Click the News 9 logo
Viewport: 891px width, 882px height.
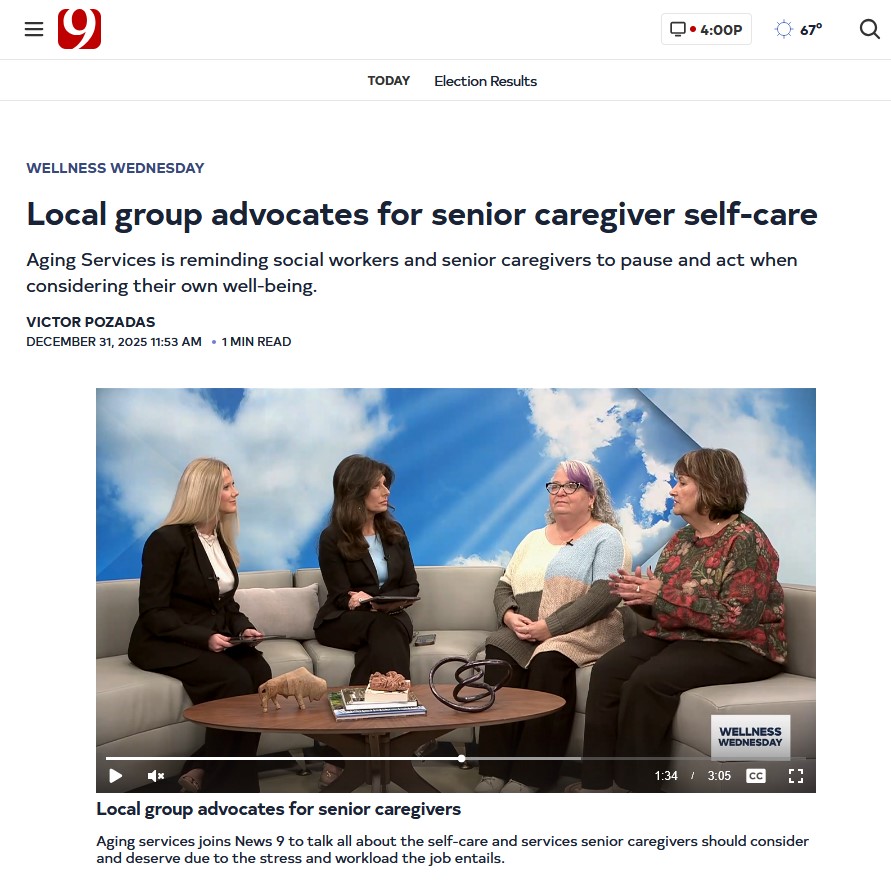click(x=80, y=29)
